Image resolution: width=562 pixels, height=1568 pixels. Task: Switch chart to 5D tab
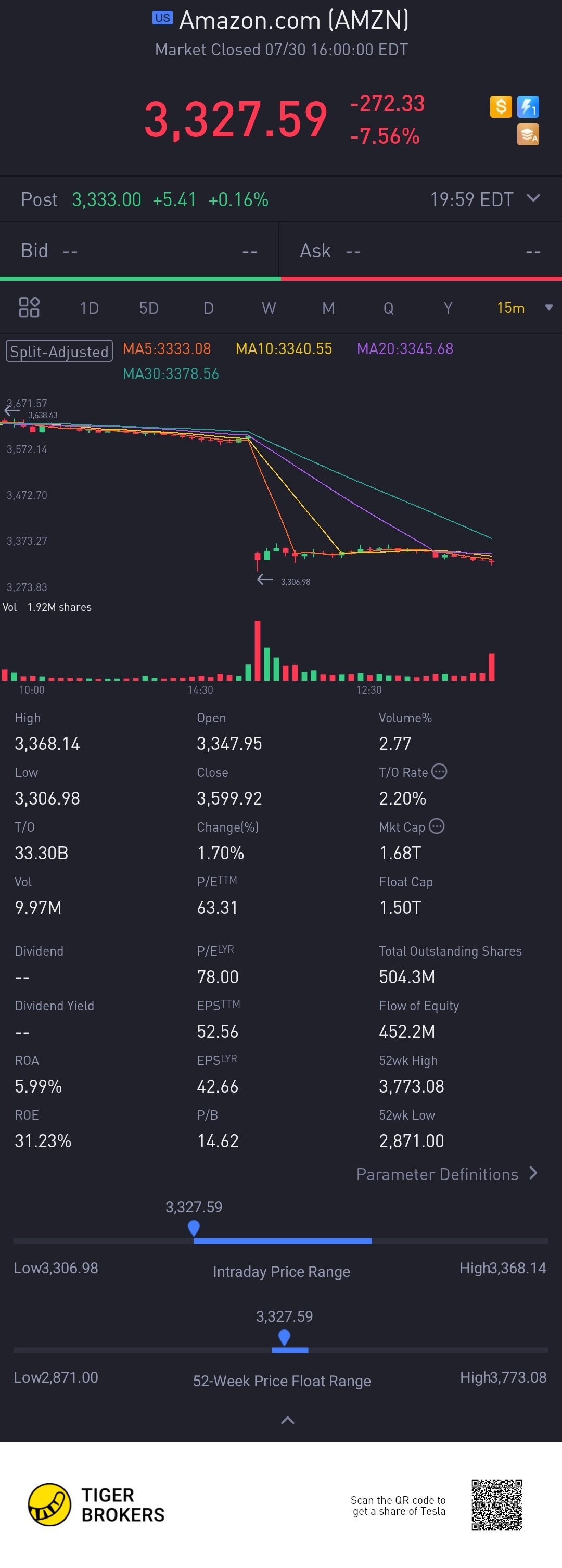148,308
